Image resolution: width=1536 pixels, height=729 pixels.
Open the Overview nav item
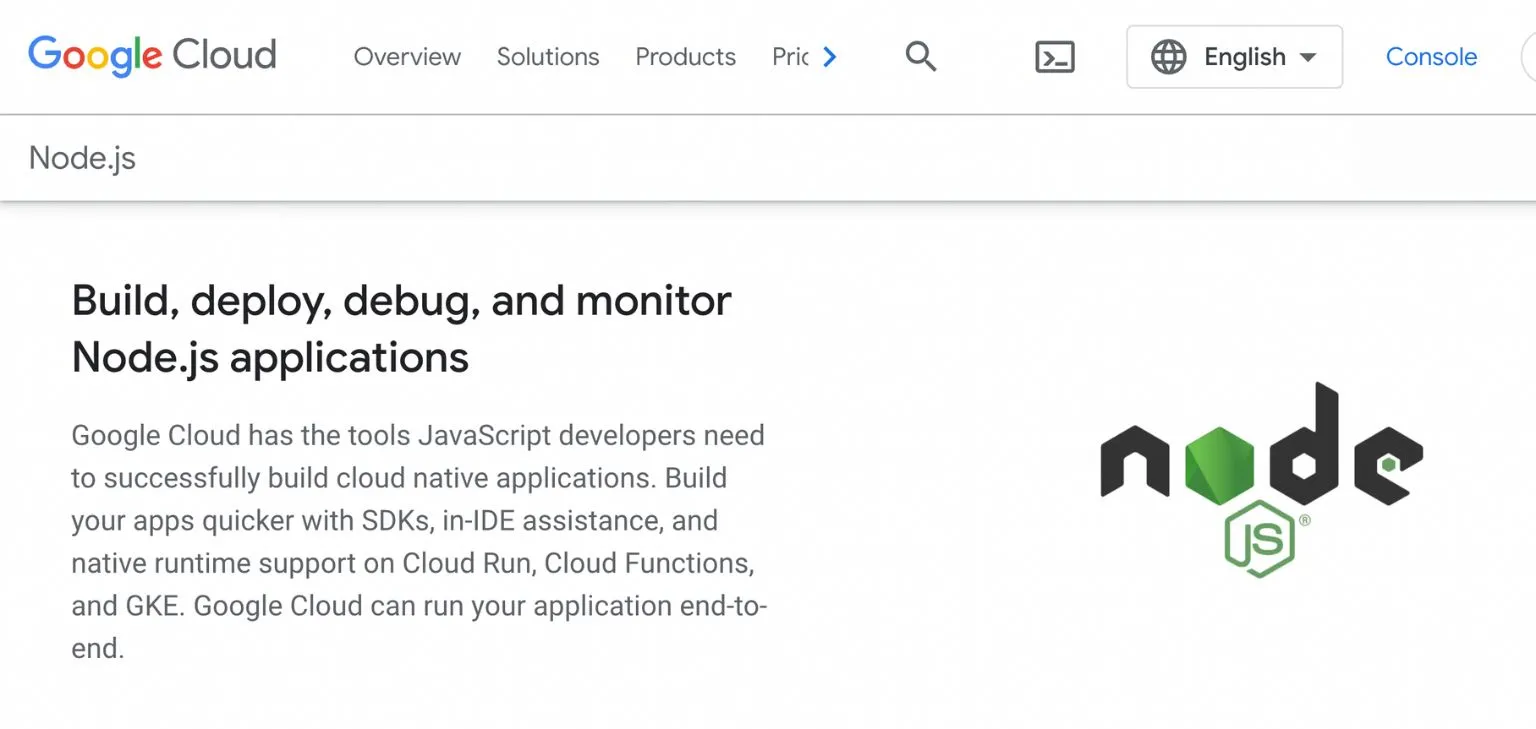click(x=407, y=57)
